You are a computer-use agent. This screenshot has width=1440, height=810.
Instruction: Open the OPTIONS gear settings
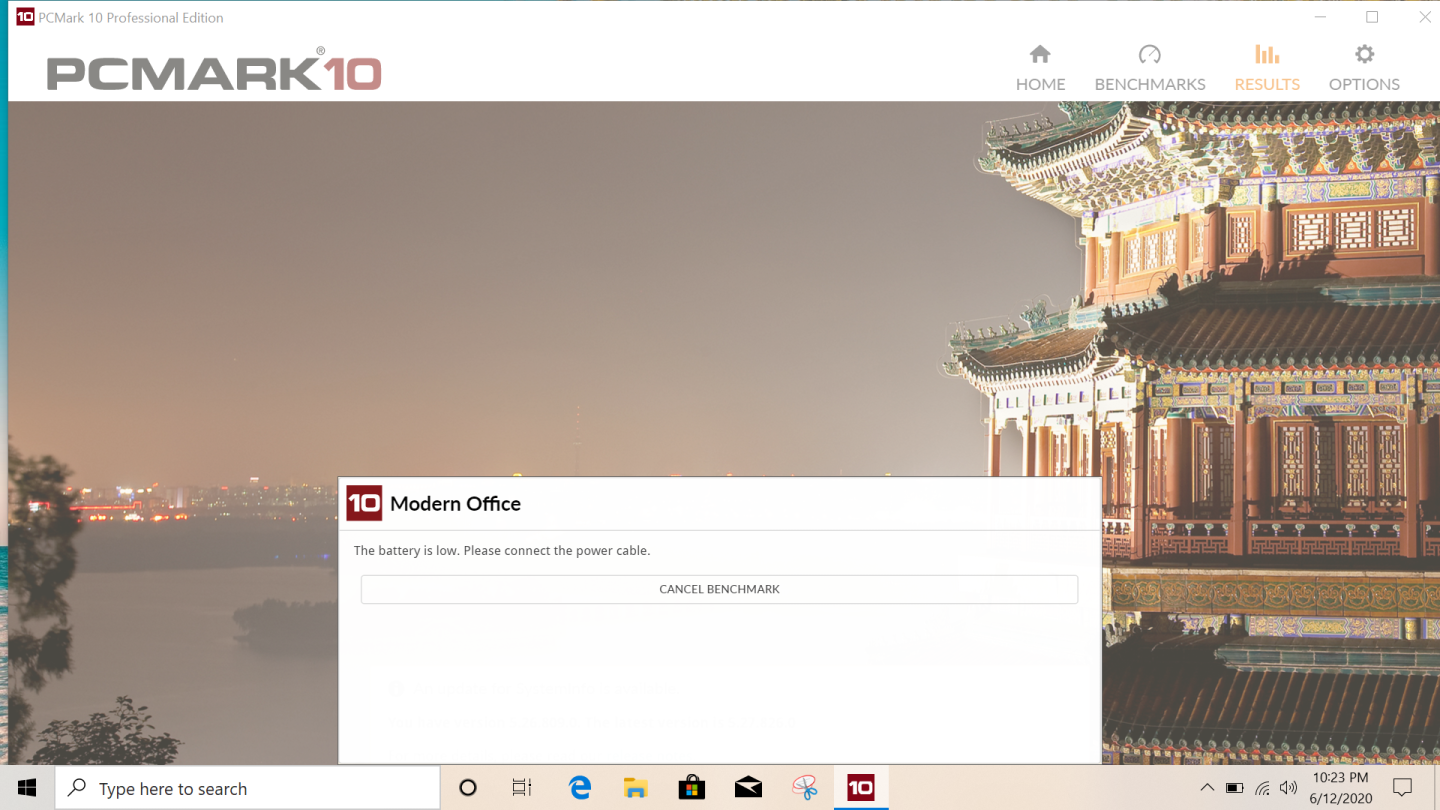point(1364,68)
